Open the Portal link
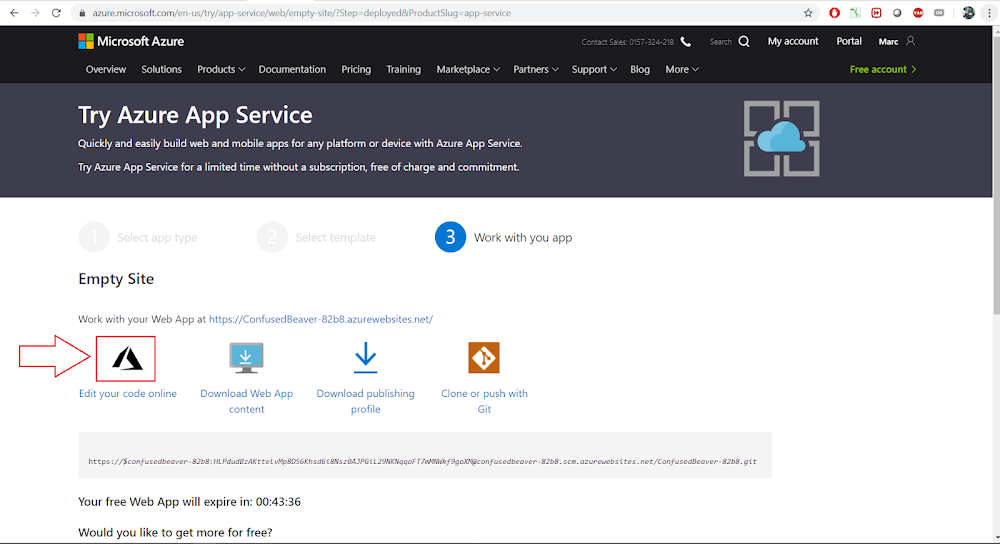Image resolution: width=1000 pixels, height=544 pixels. click(849, 41)
